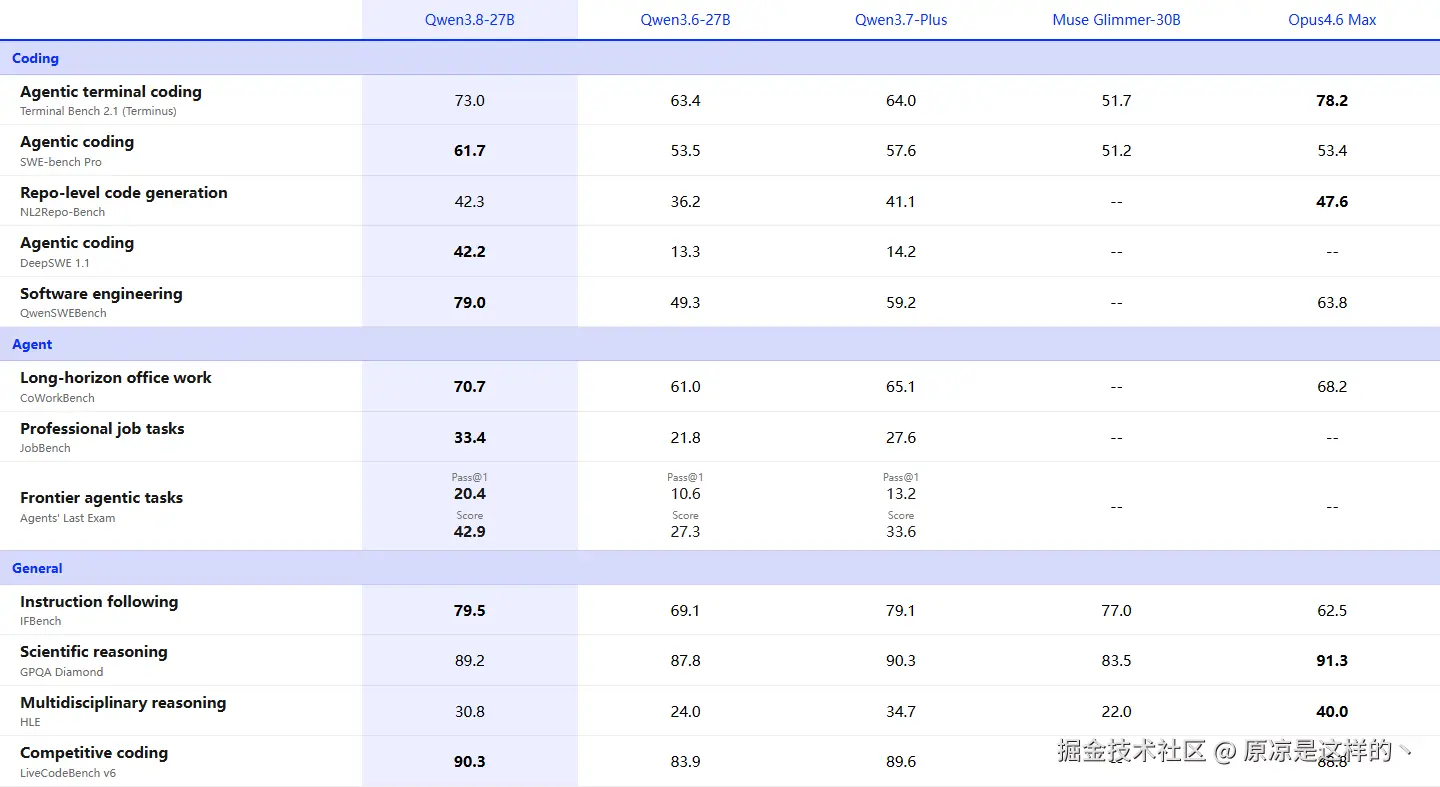The height and width of the screenshot is (787, 1440).
Task: Click Qwen3.6-27B's 10.6 Pass@1 value
Action: pos(686,494)
